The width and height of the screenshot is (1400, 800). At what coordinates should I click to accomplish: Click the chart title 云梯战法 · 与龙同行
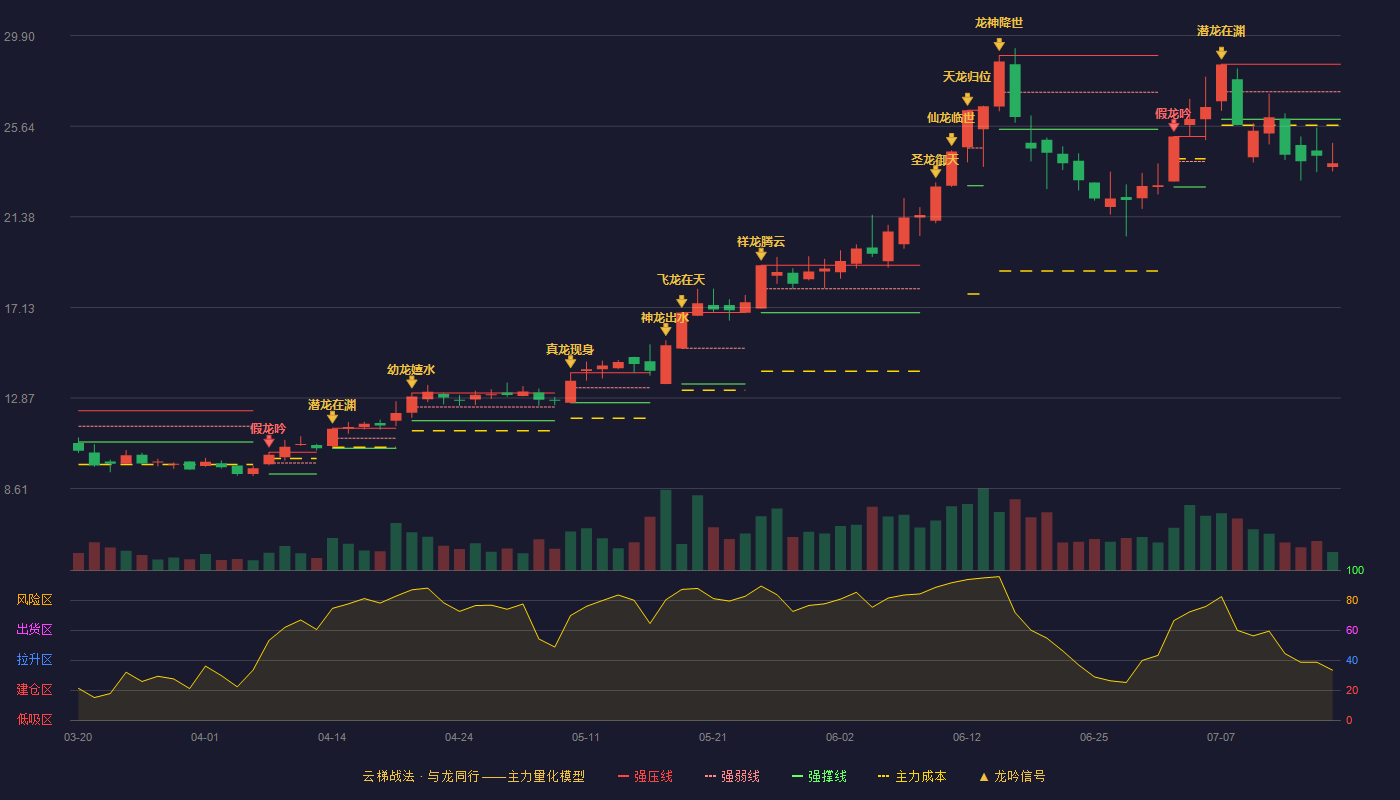[420, 776]
